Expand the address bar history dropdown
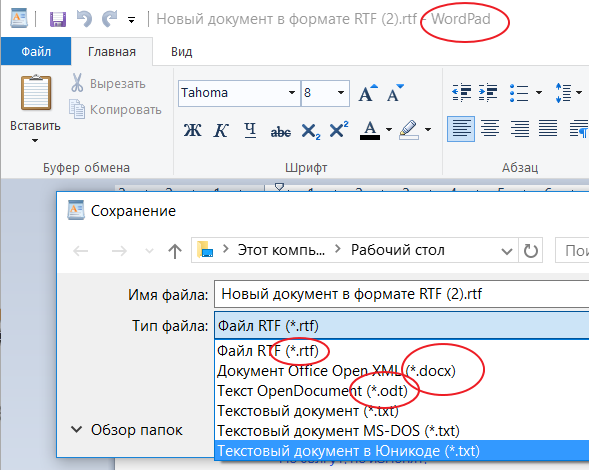The image size is (589, 470). click(x=507, y=251)
